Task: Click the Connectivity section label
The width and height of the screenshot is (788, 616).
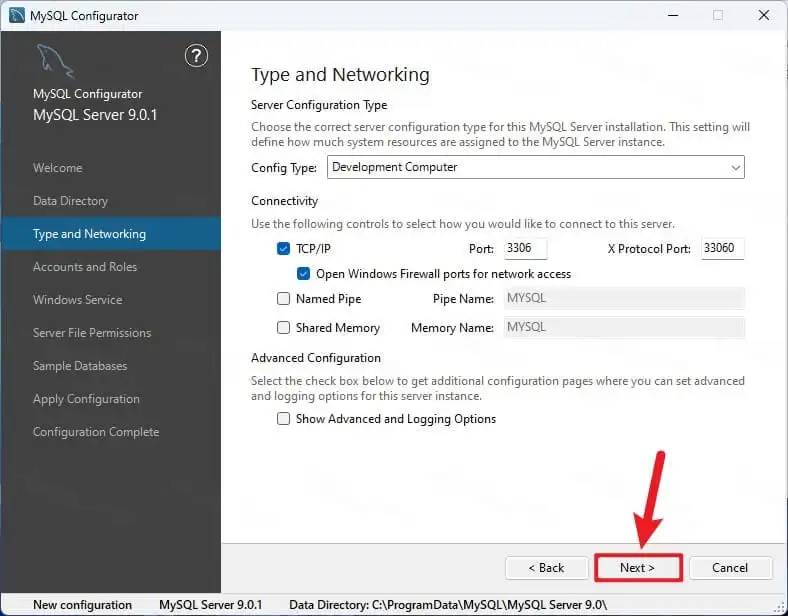Action: coord(284,201)
